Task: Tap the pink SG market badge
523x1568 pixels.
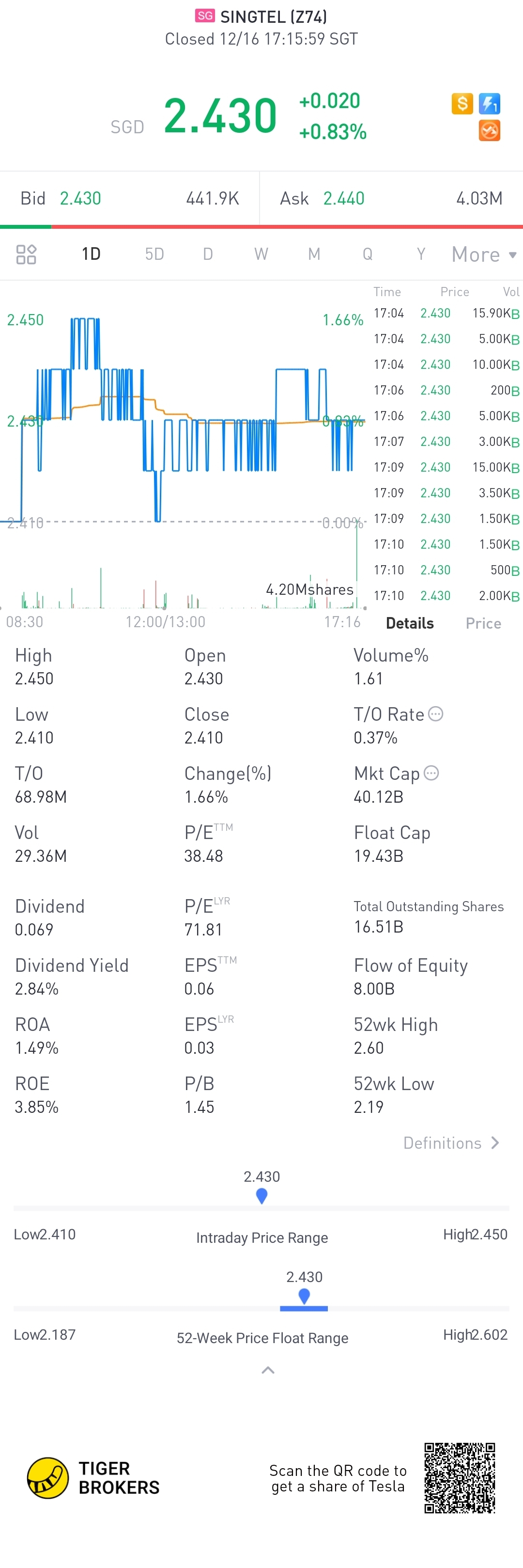Action: [x=205, y=16]
